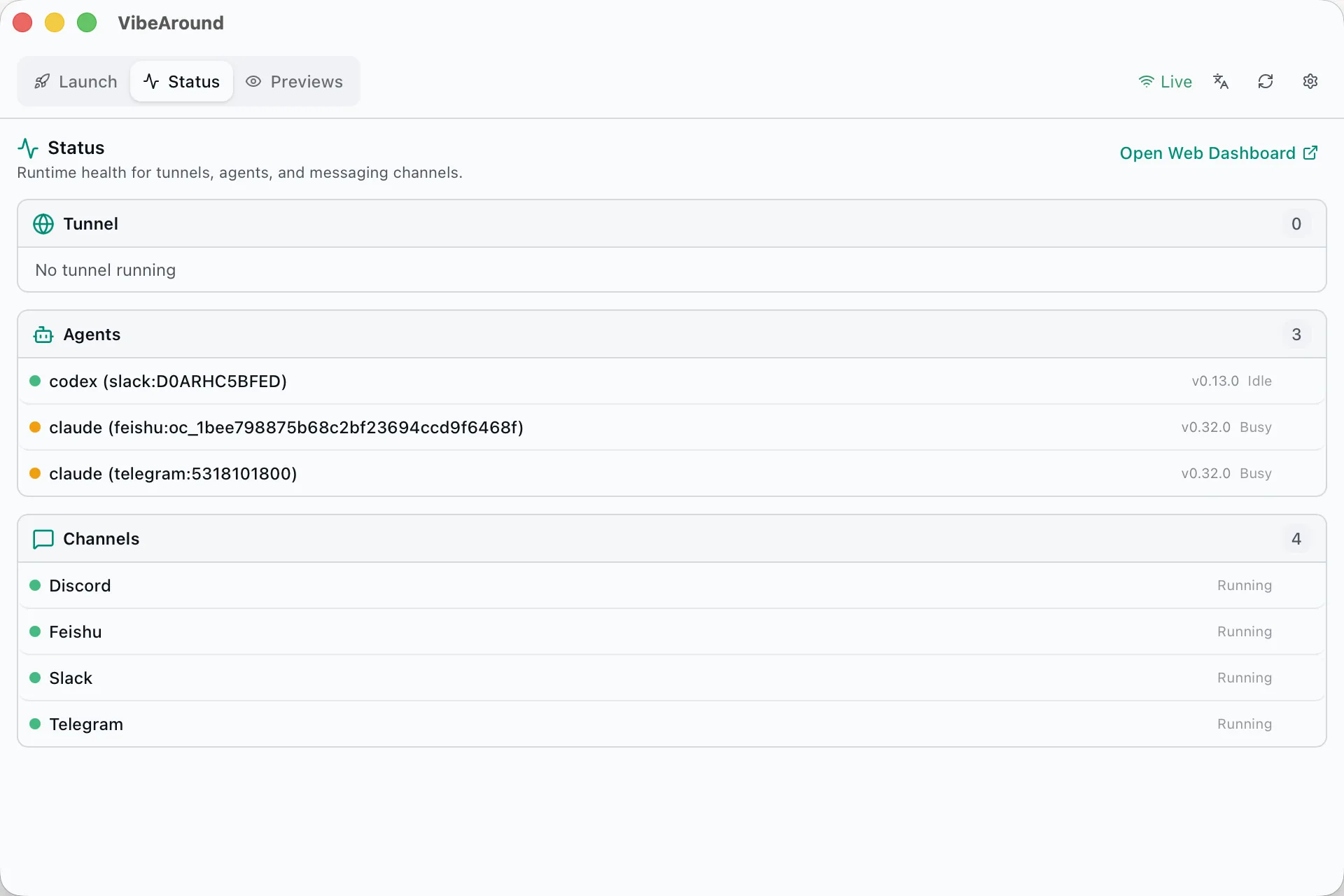Viewport: 1344px width, 896px height.
Task: Click the VibeAround window title
Action: (171, 23)
